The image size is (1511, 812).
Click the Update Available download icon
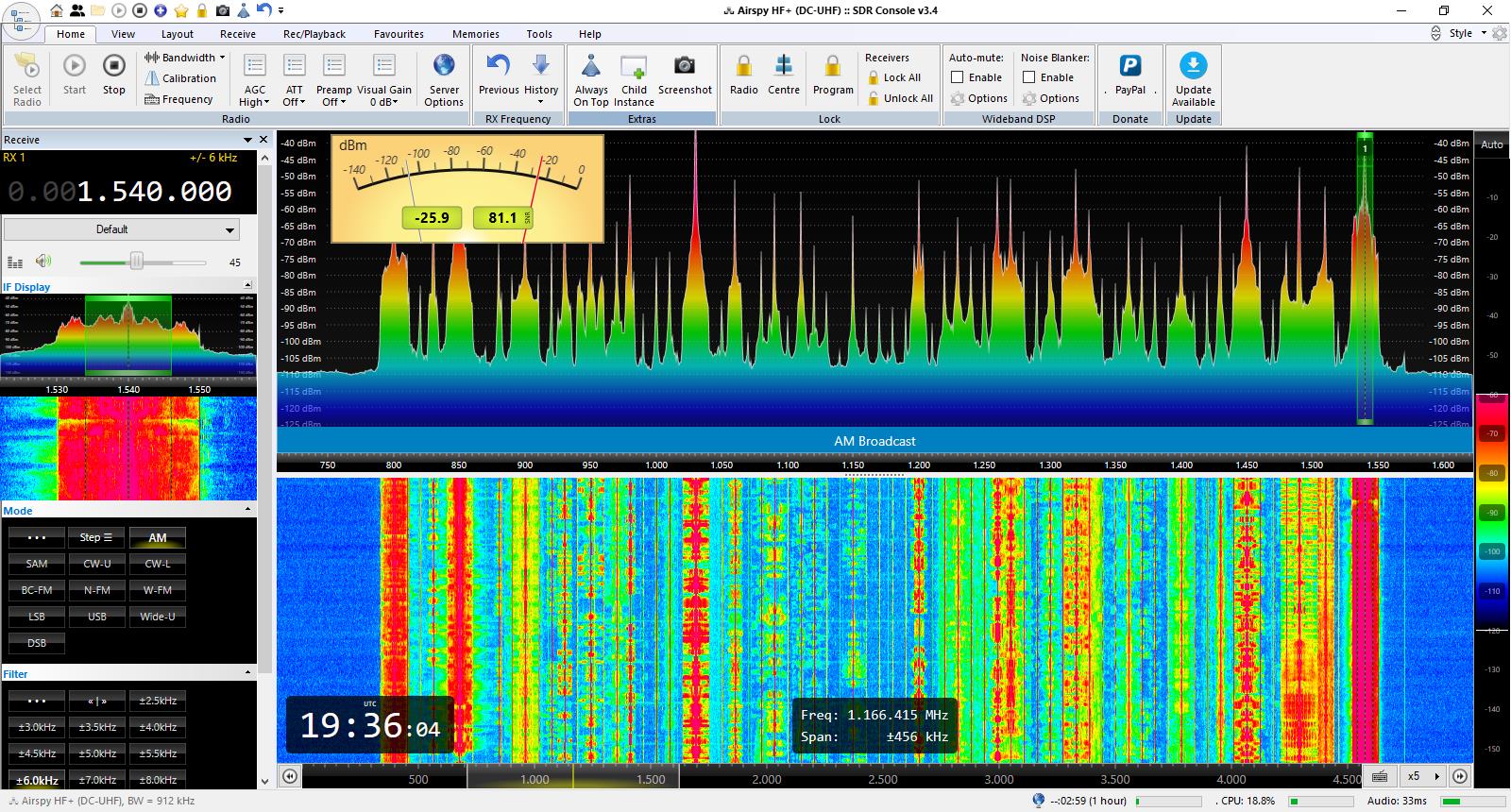pyautogui.click(x=1194, y=67)
